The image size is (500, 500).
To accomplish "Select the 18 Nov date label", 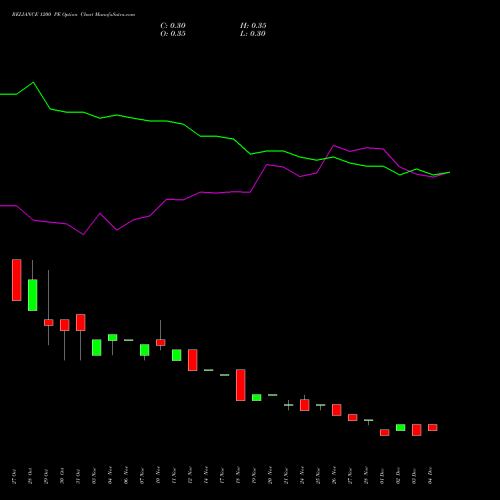I will [x=238, y=475].
